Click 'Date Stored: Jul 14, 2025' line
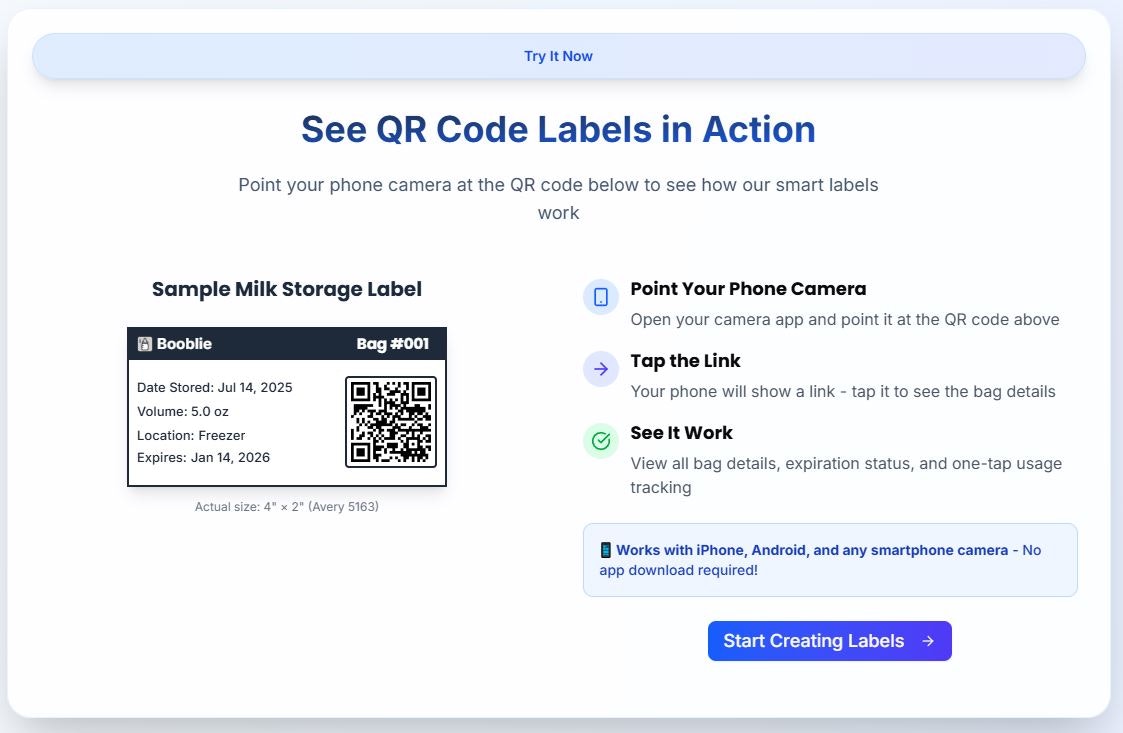Image resolution: width=1123 pixels, height=733 pixels. point(215,388)
